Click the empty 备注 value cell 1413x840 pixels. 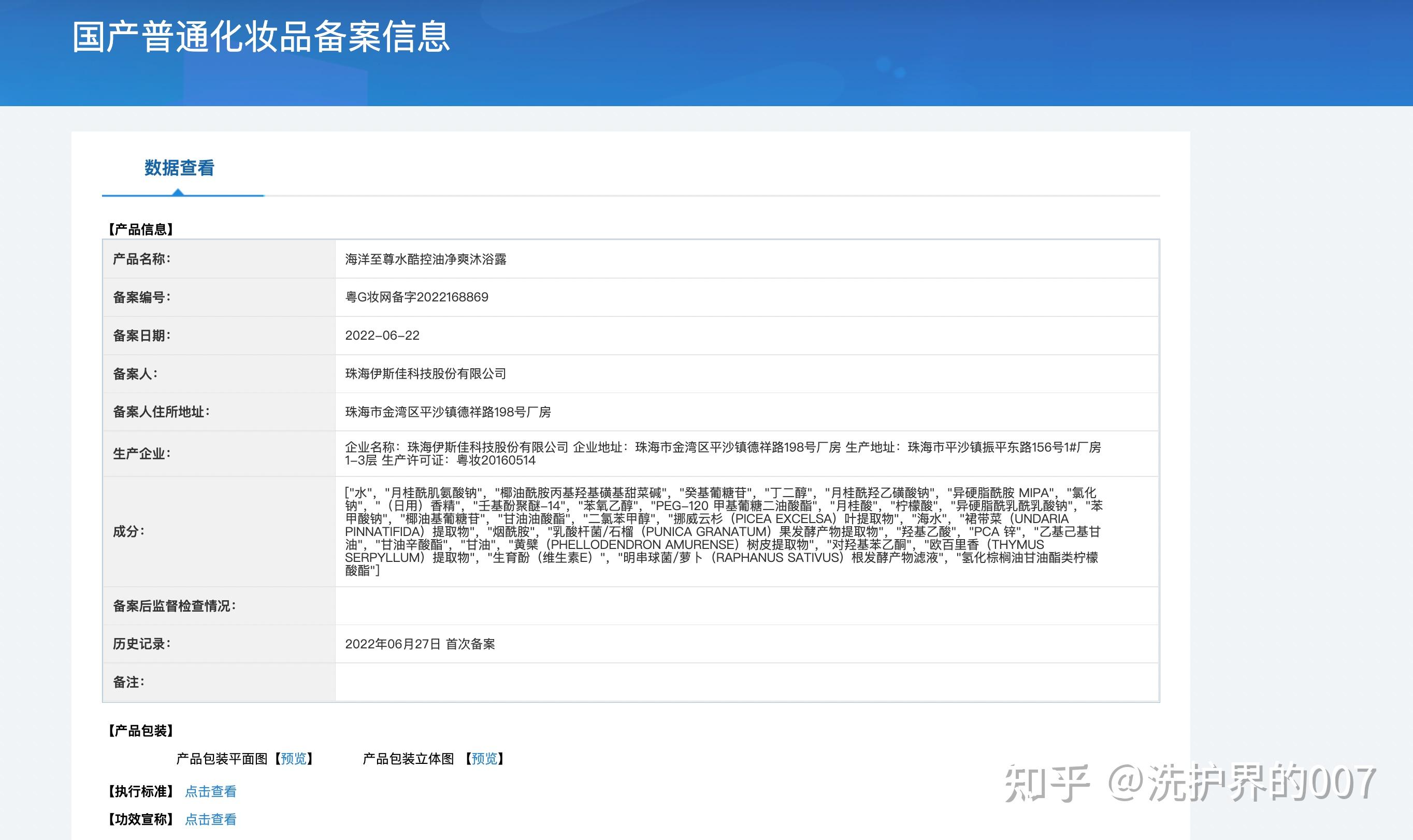coord(746,682)
